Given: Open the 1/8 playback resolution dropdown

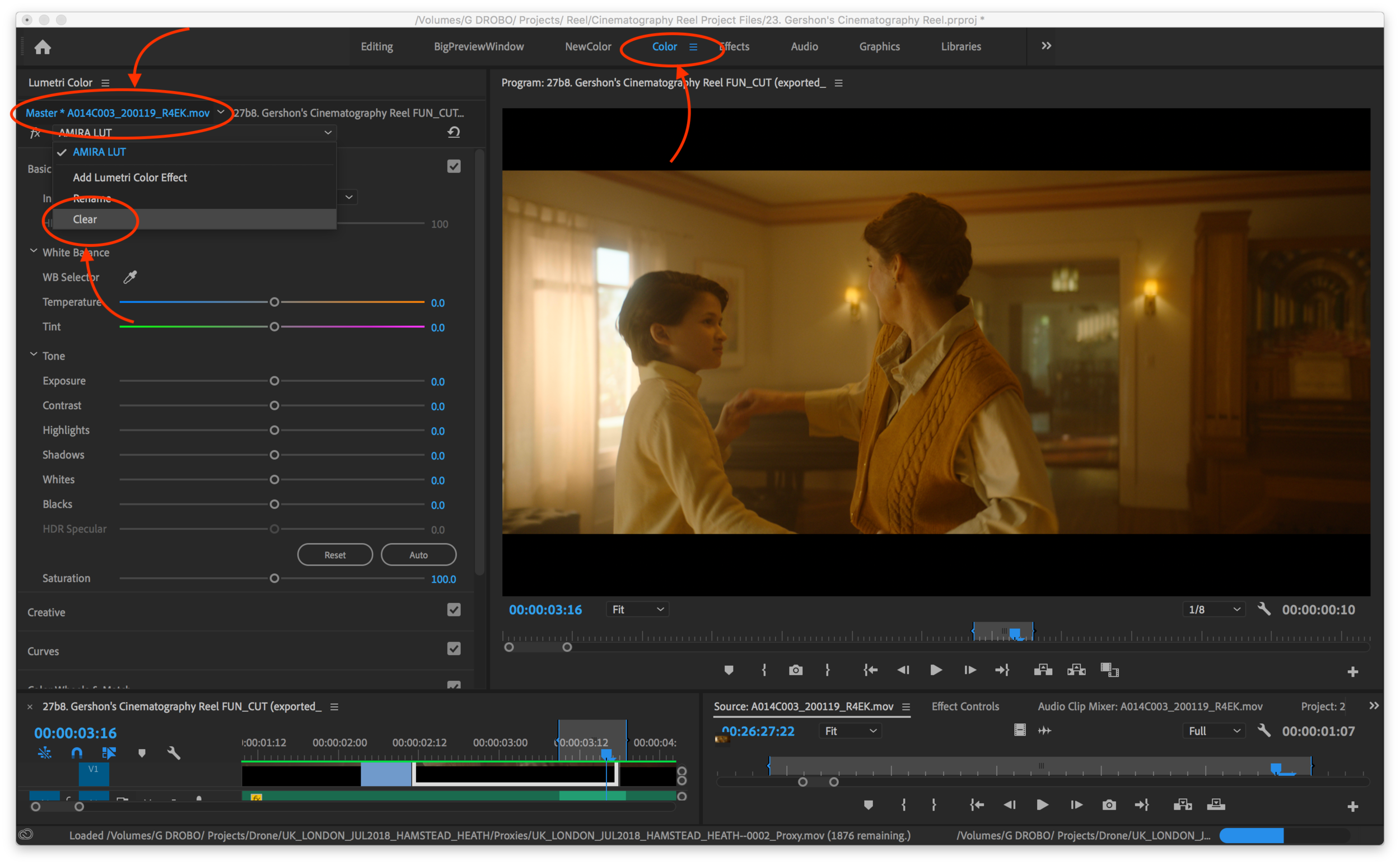Looking at the screenshot, I should pyautogui.click(x=1214, y=609).
